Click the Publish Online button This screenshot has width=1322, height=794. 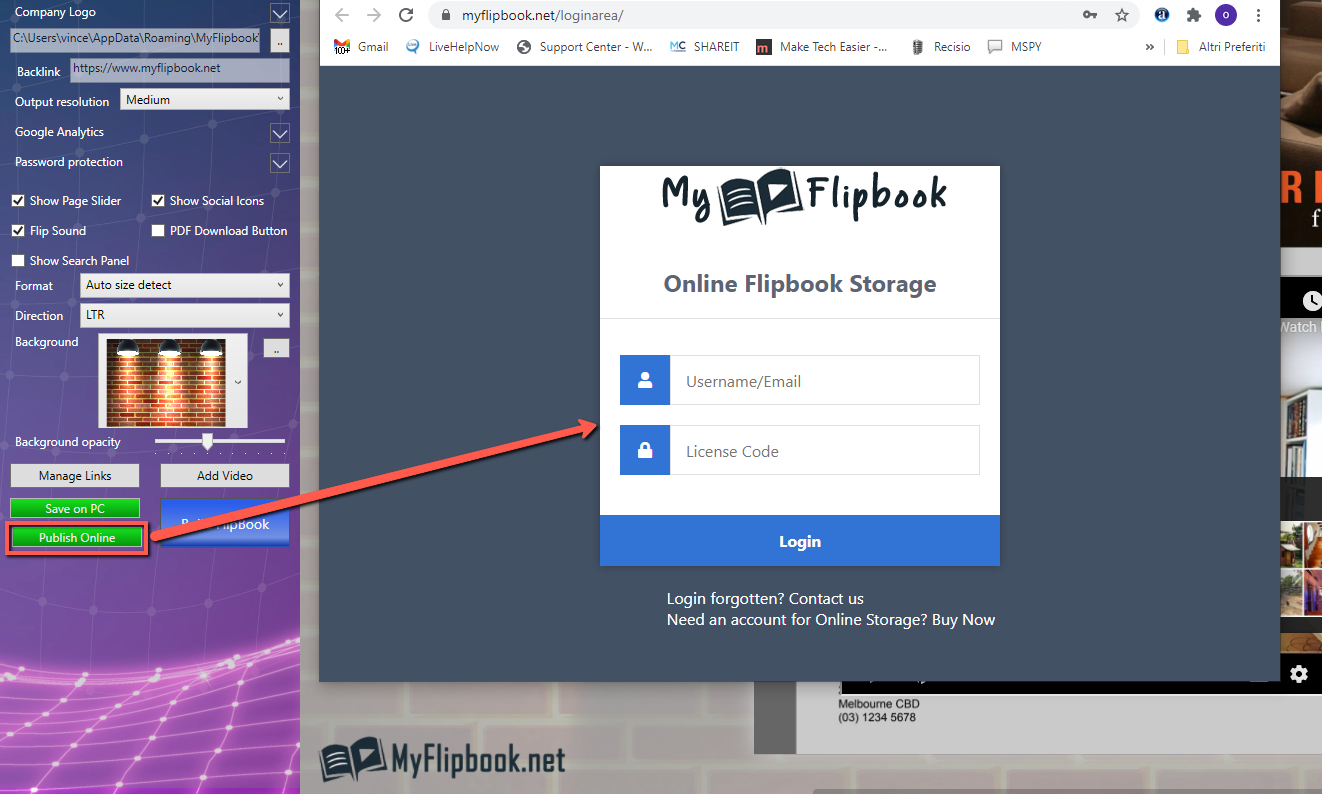pyautogui.click(x=74, y=537)
